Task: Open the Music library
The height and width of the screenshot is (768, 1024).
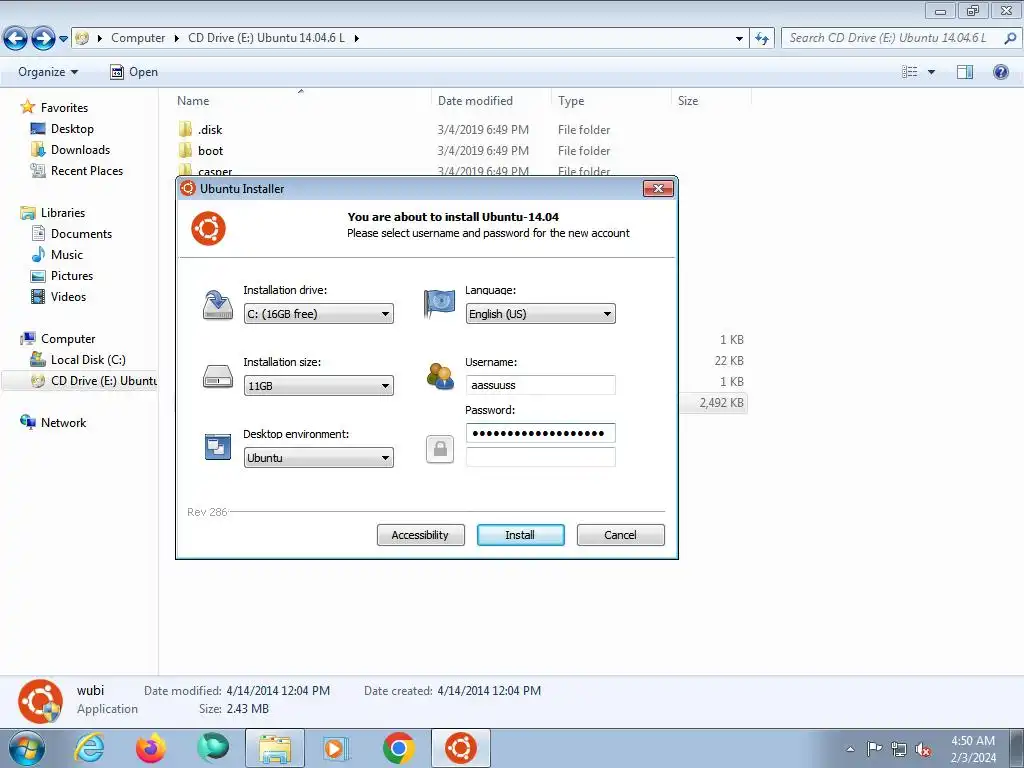Action: coord(67,255)
